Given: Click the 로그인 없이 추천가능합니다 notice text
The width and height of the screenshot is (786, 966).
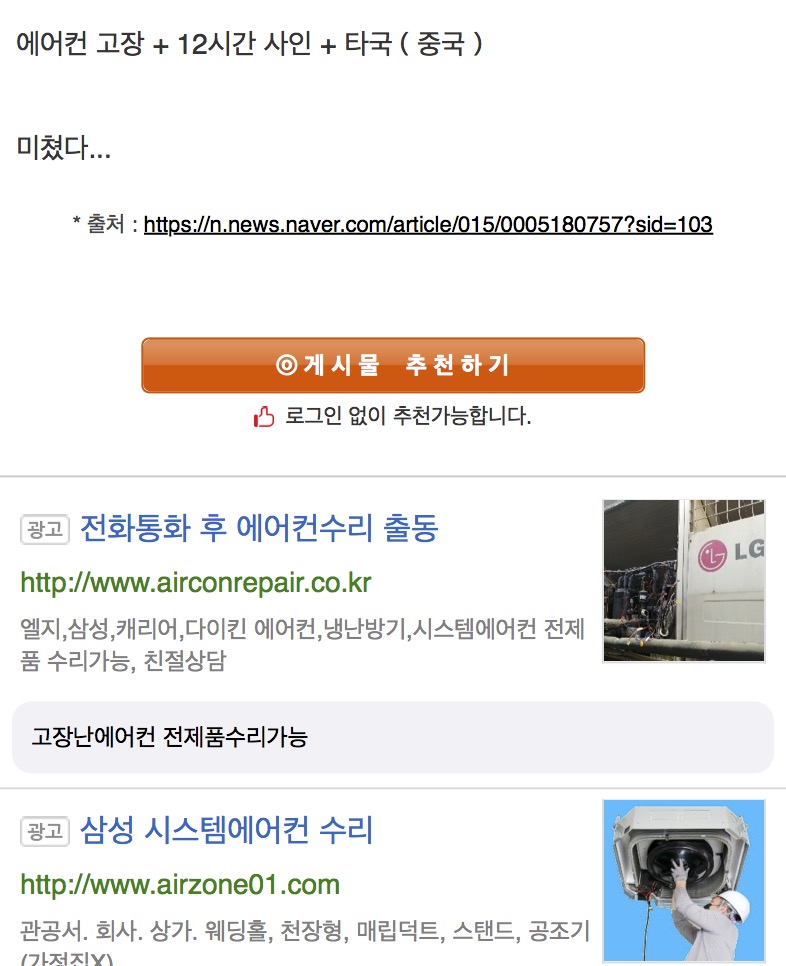Looking at the screenshot, I should click(x=408, y=416).
